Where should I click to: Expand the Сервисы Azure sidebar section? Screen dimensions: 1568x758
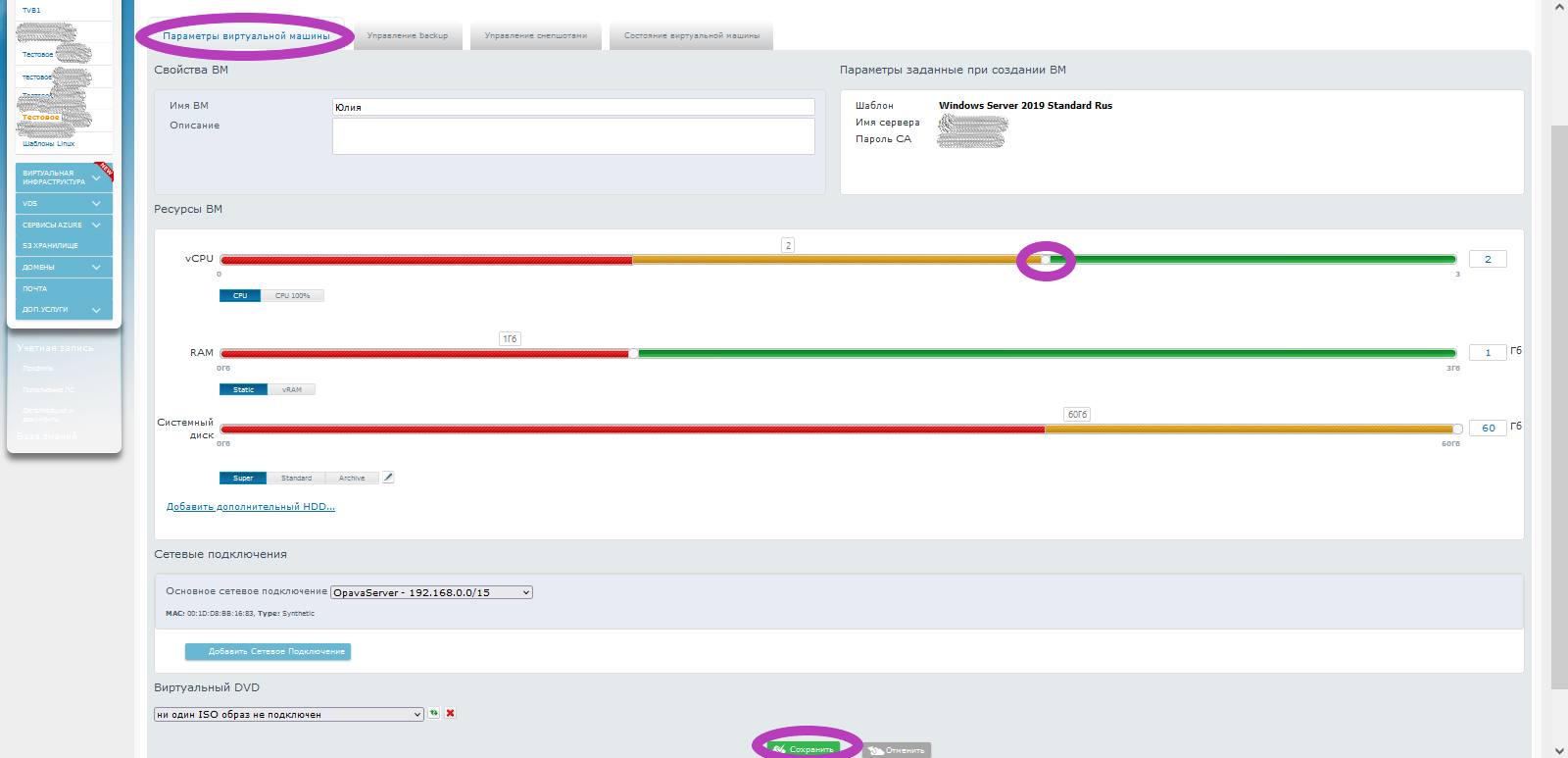(x=64, y=225)
